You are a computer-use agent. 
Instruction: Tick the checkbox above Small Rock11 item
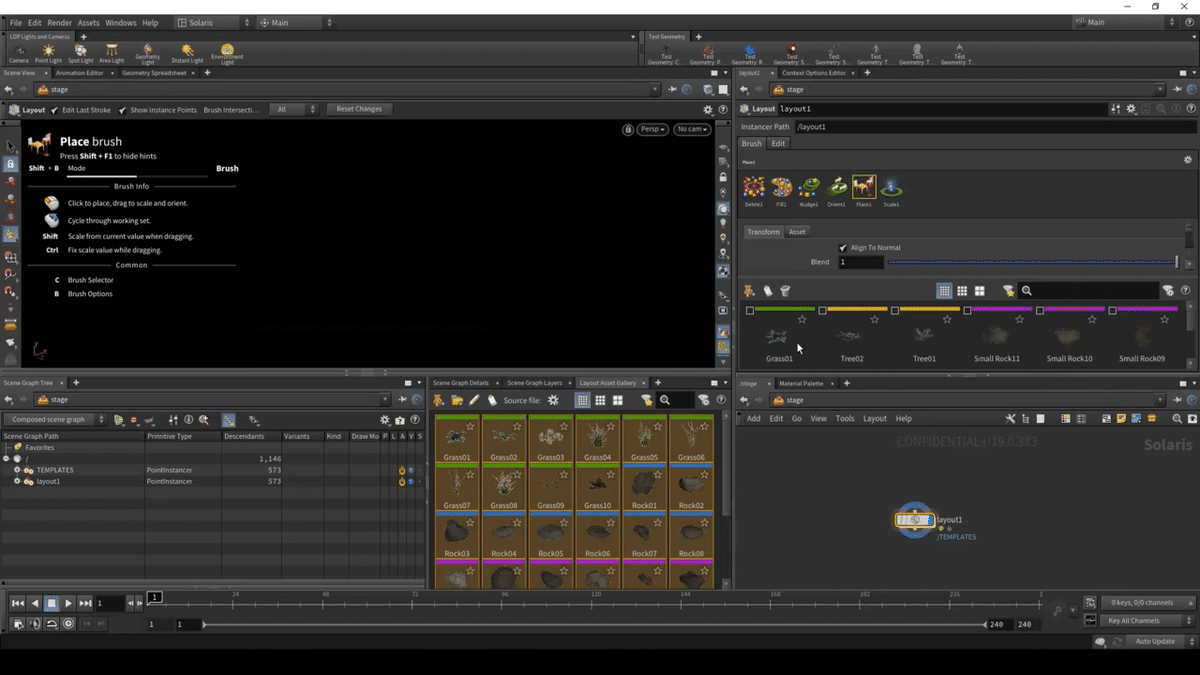pos(967,311)
